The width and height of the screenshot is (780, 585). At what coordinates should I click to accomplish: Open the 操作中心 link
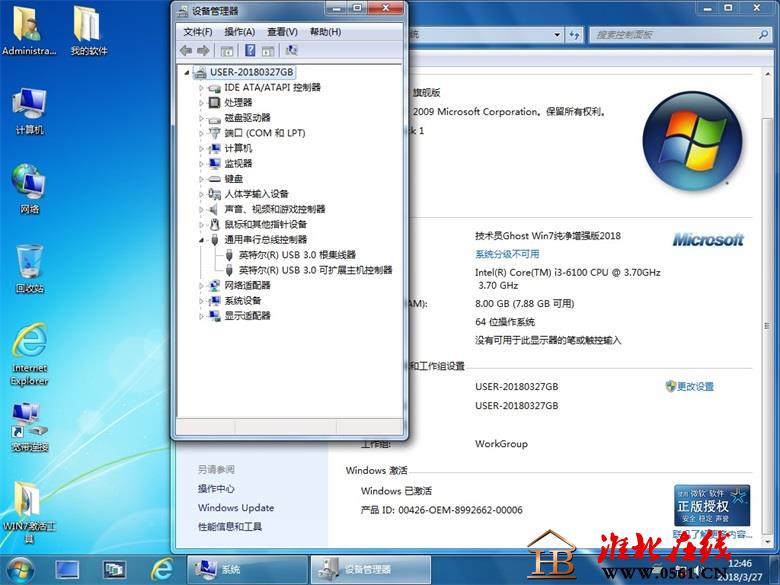(x=216, y=489)
